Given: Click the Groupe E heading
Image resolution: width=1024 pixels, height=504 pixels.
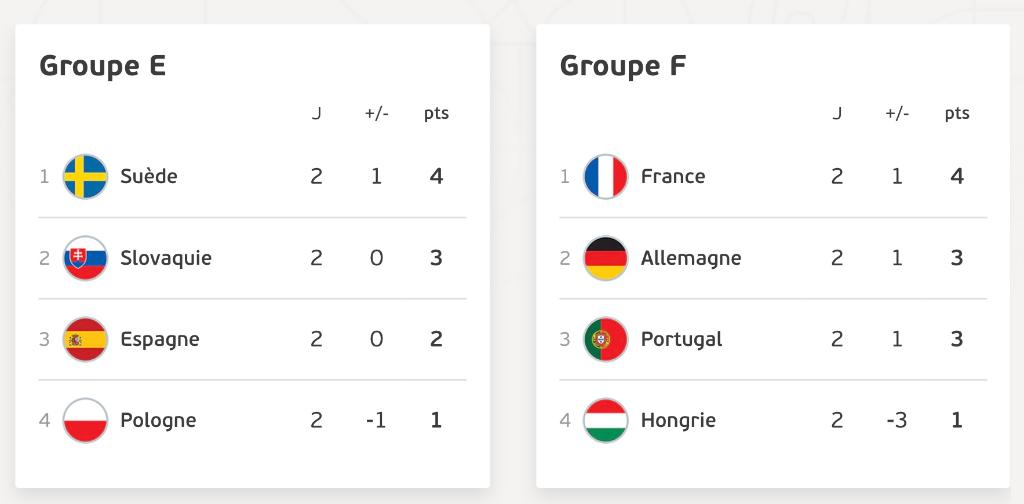Looking at the screenshot, I should point(103,66).
